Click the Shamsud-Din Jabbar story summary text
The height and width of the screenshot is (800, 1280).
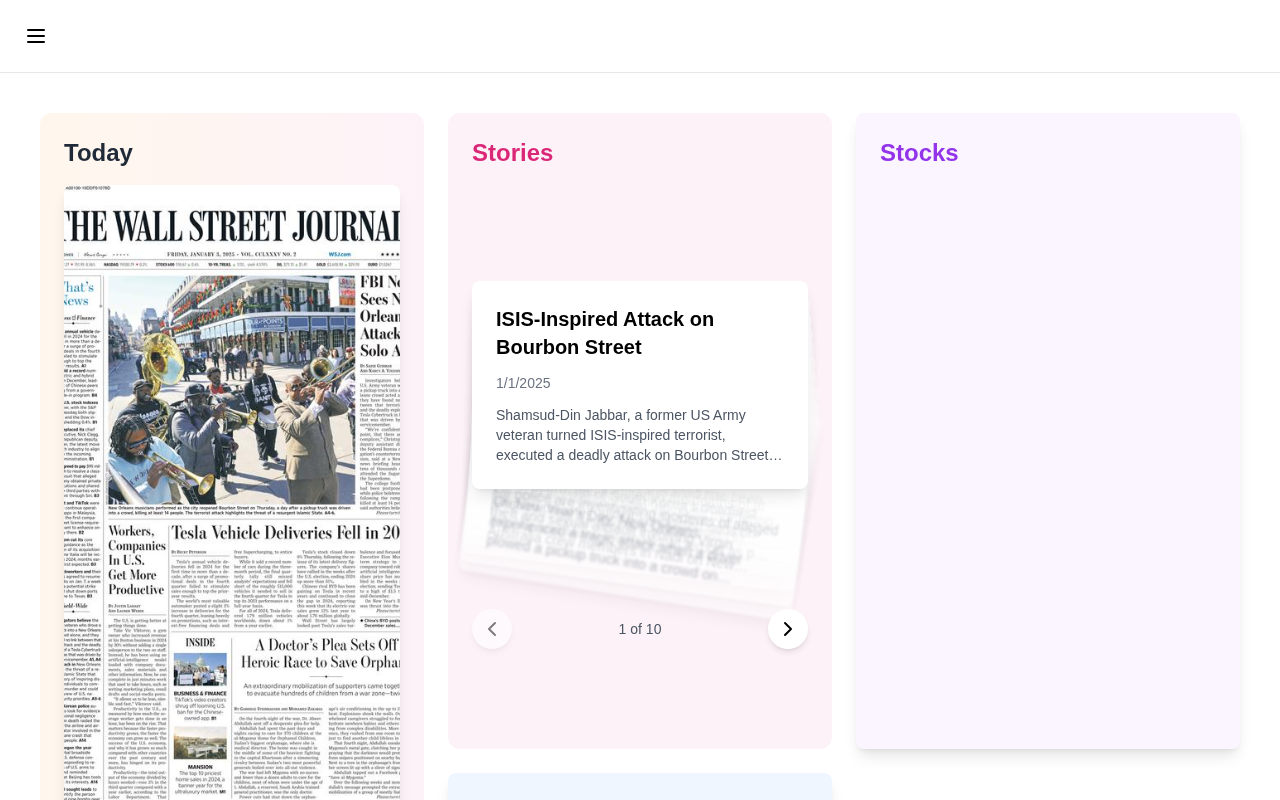pos(640,435)
